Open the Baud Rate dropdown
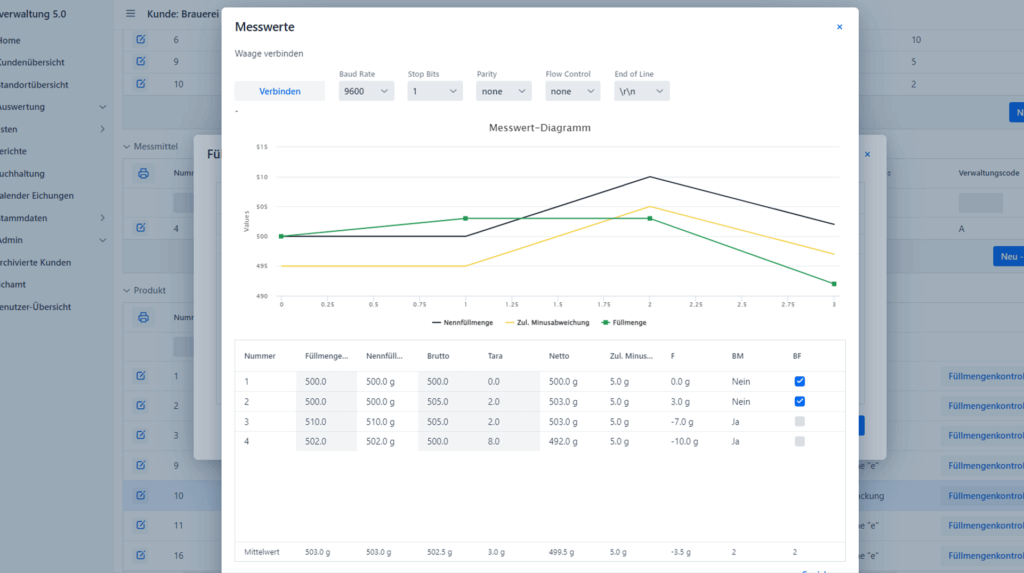 pos(366,91)
